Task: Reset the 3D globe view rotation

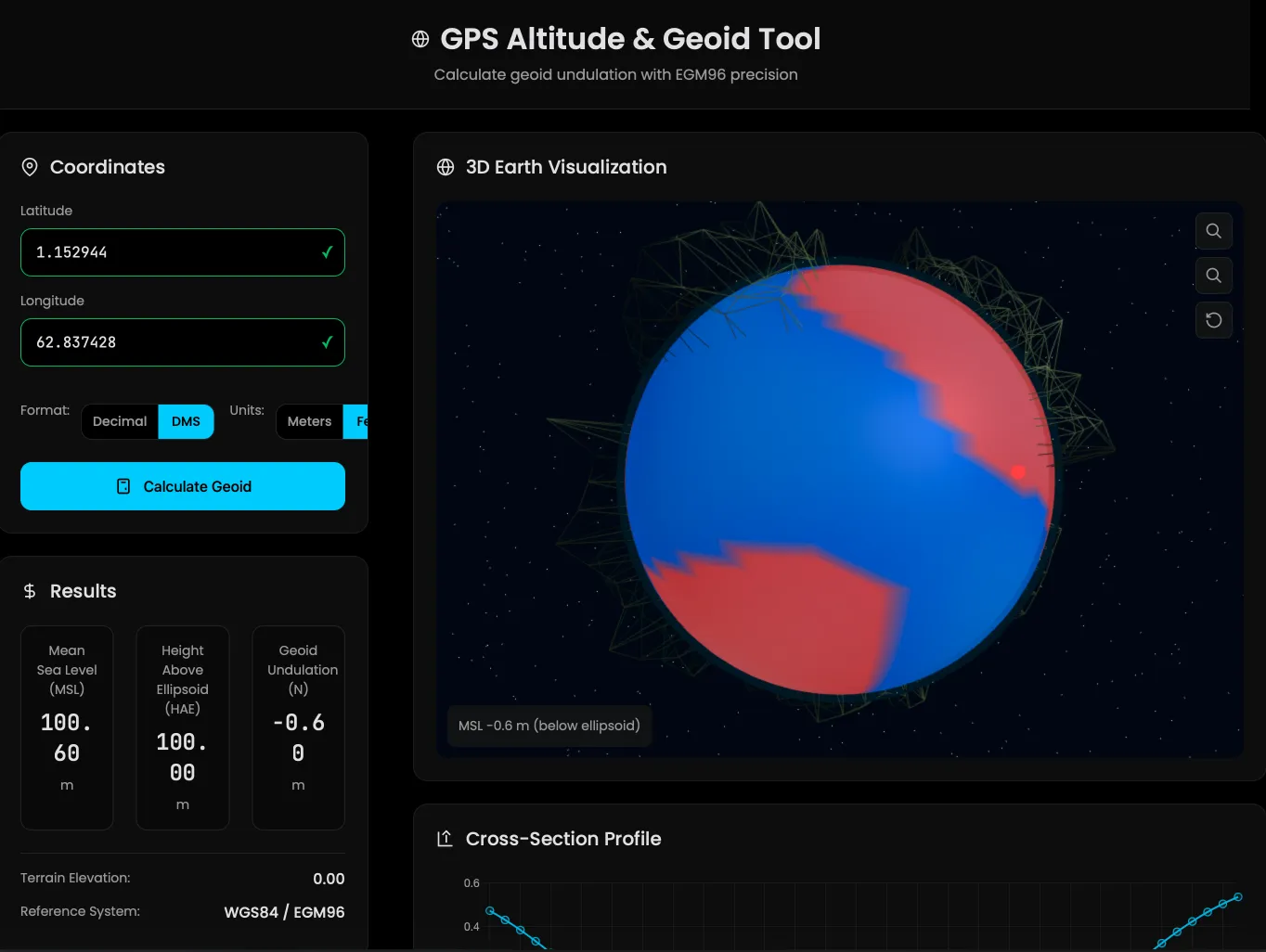Action: [x=1213, y=320]
